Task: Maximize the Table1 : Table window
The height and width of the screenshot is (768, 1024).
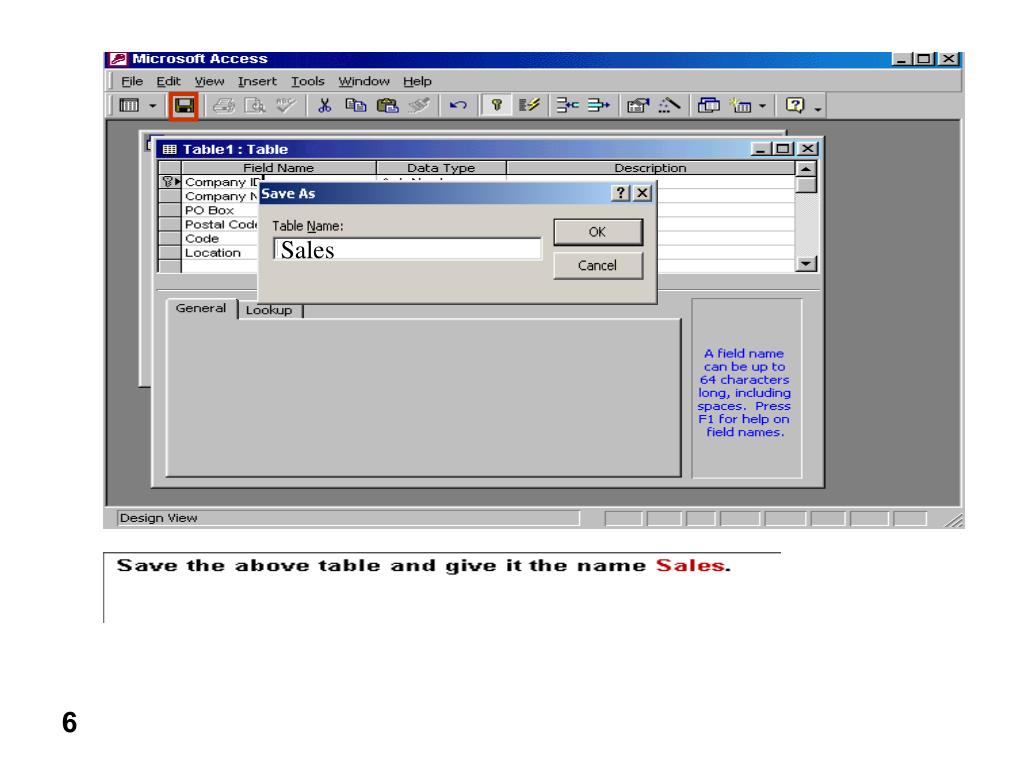Action: click(x=782, y=150)
